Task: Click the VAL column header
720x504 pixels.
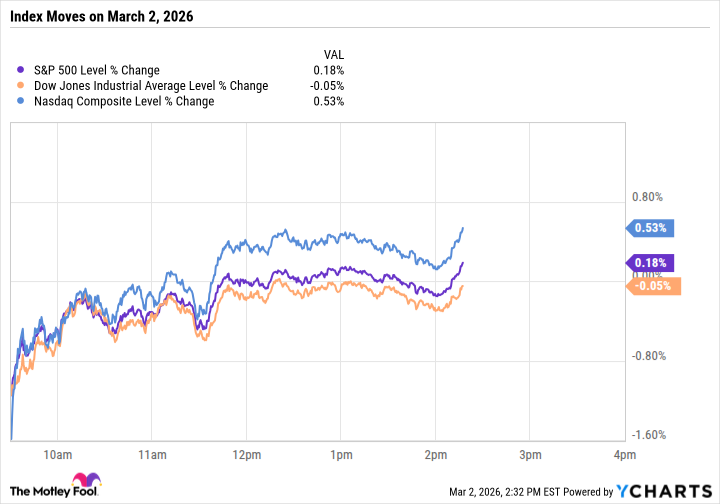Action: pyautogui.click(x=333, y=54)
